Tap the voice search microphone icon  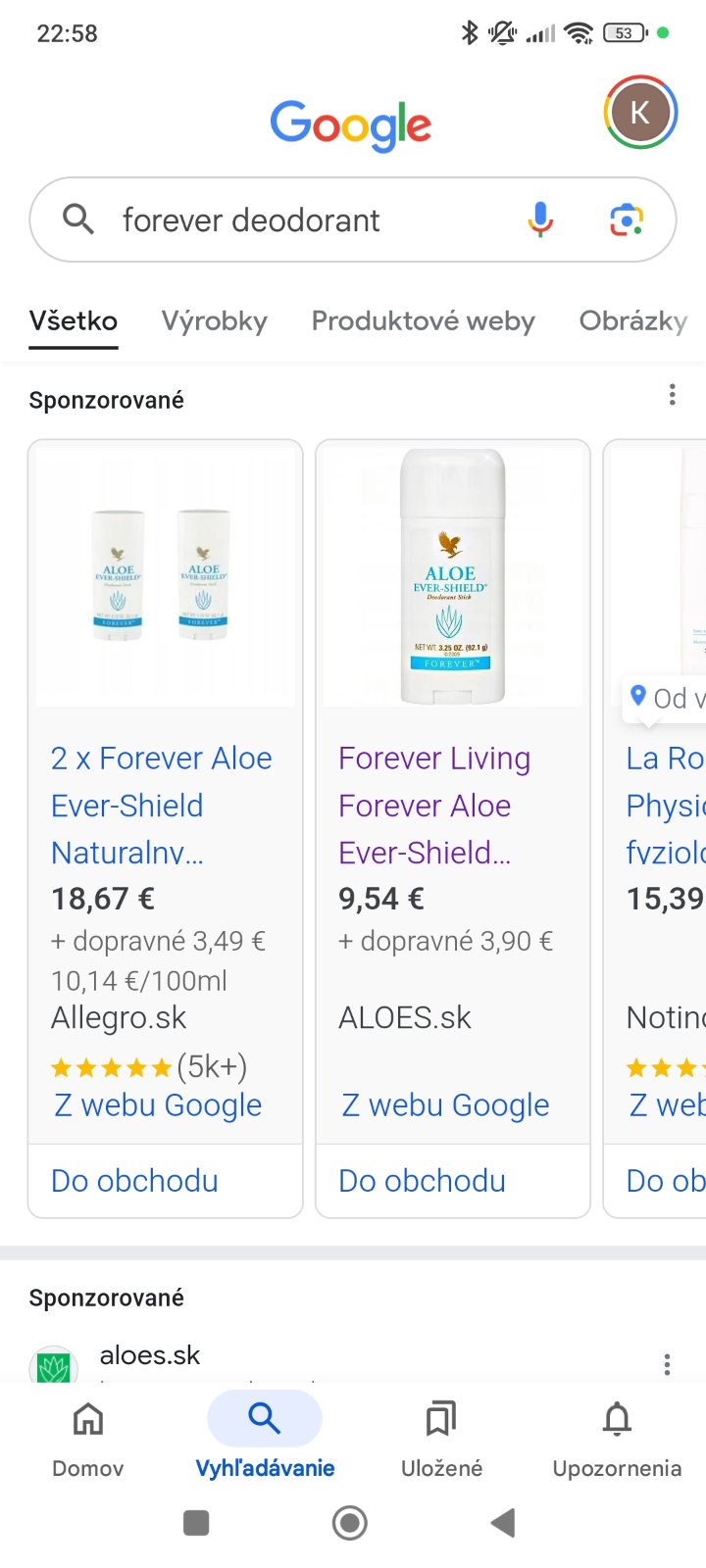(540, 220)
